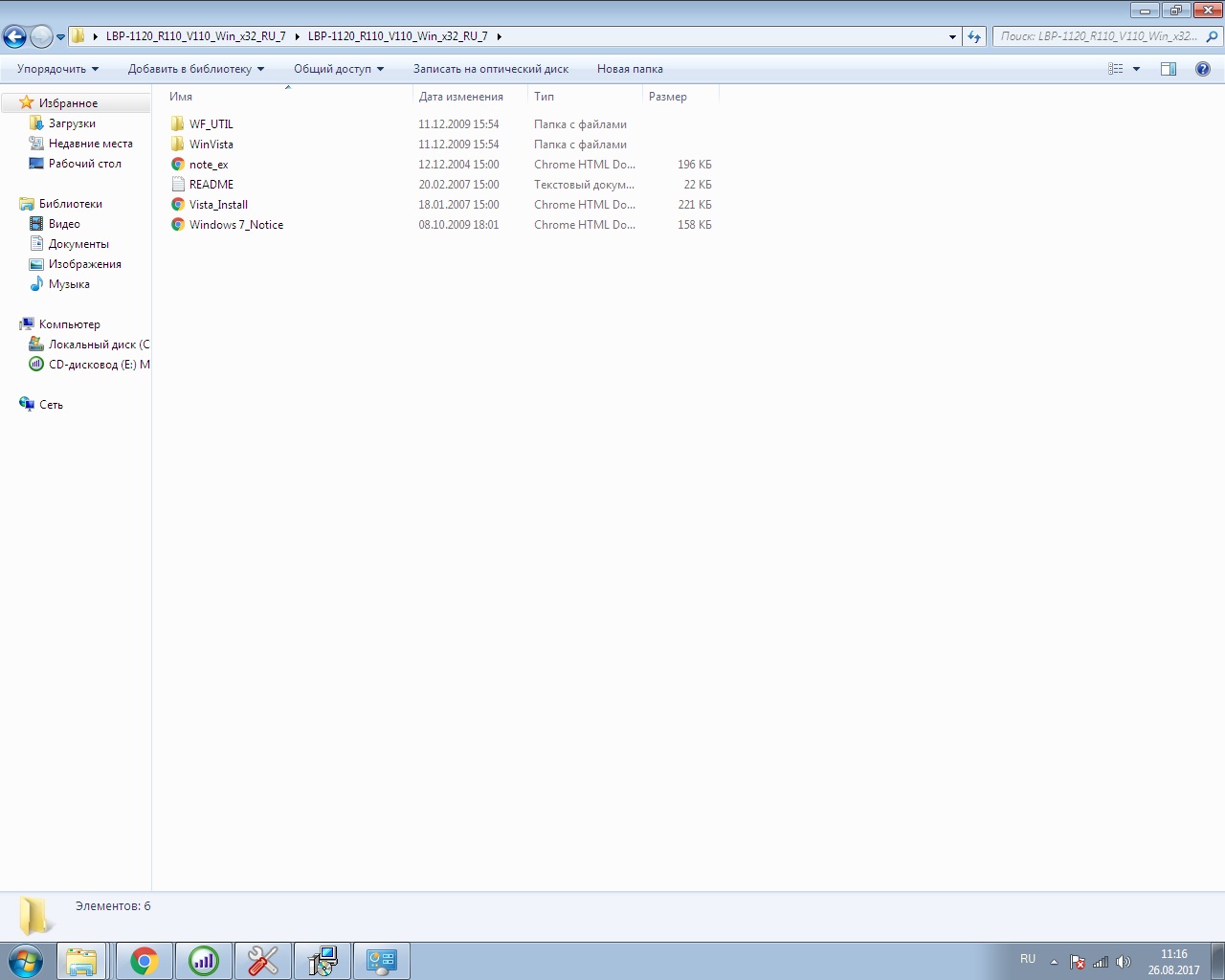Click the refresh icon beside address bar
This screenshot has height=980, width=1225.
[x=974, y=36]
